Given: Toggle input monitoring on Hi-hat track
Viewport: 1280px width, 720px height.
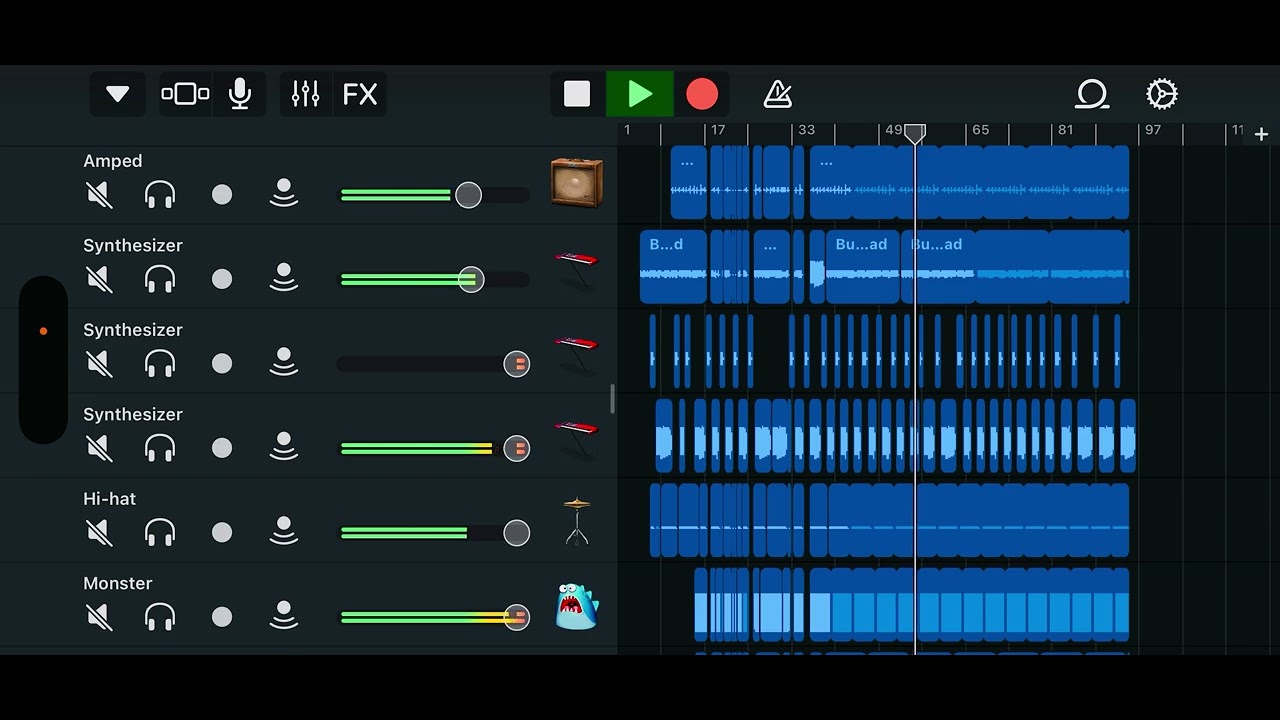Looking at the screenshot, I should [284, 532].
